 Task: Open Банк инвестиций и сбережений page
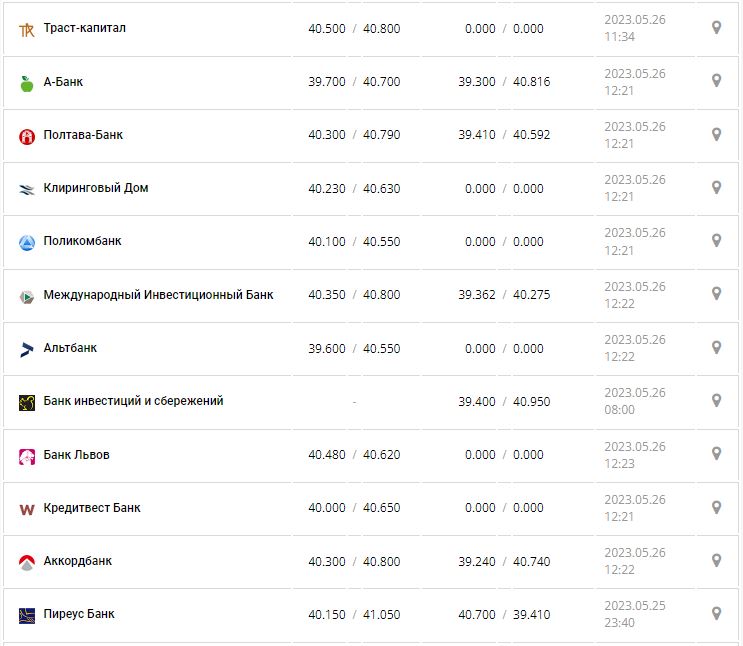tap(133, 401)
